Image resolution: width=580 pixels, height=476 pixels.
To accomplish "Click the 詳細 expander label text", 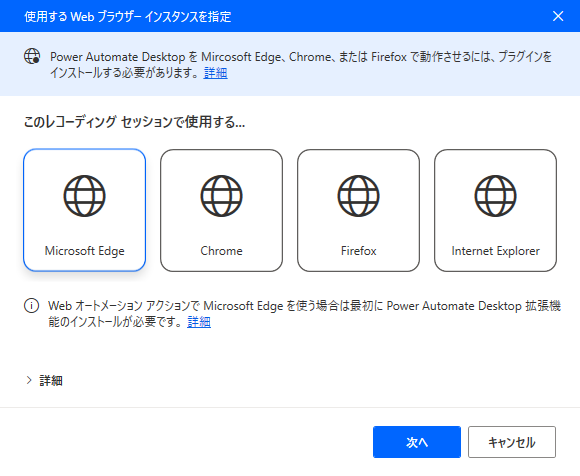I will pyautogui.click(x=51, y=380).
